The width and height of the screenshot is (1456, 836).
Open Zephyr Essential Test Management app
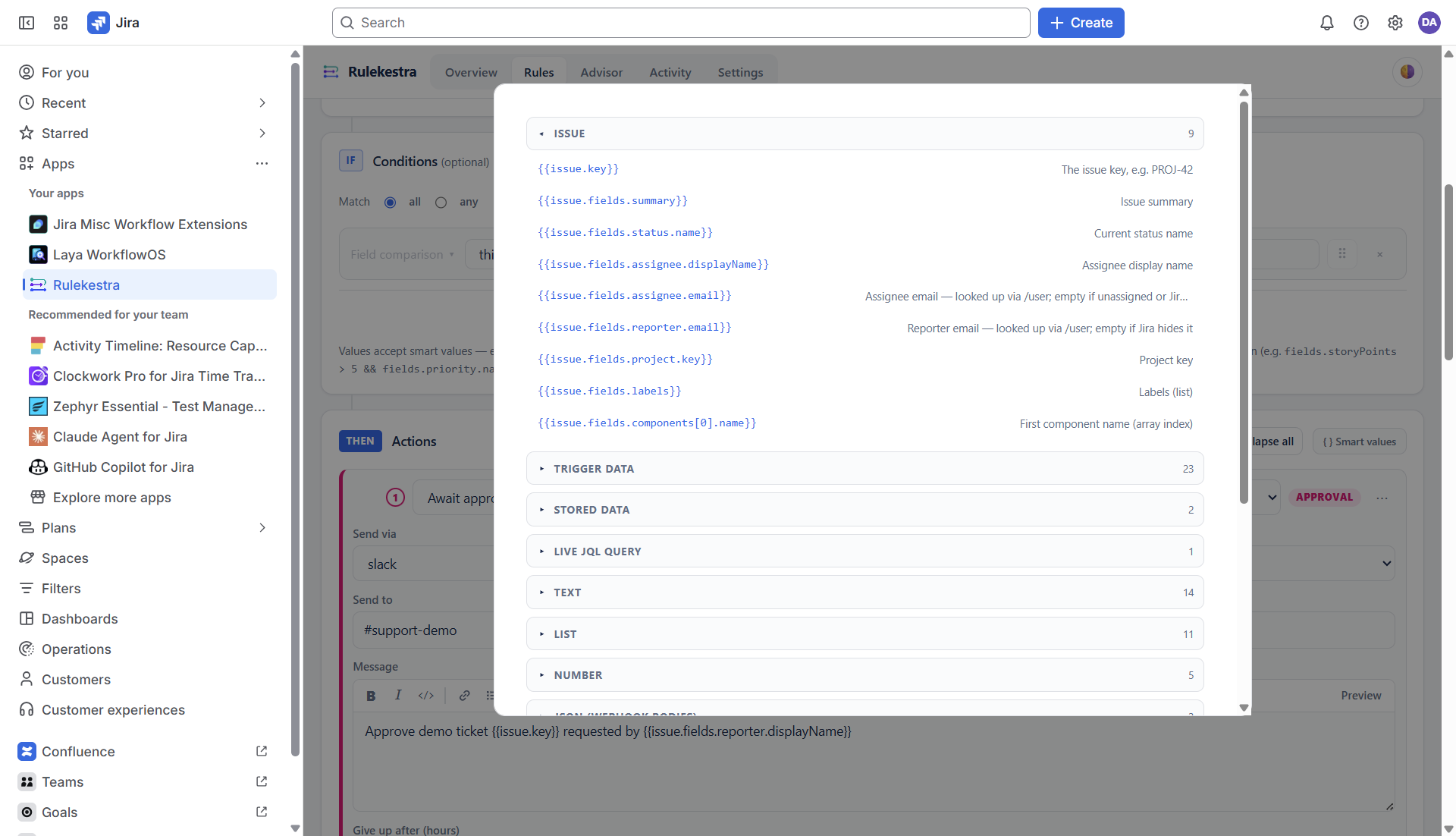click(149, 407)
